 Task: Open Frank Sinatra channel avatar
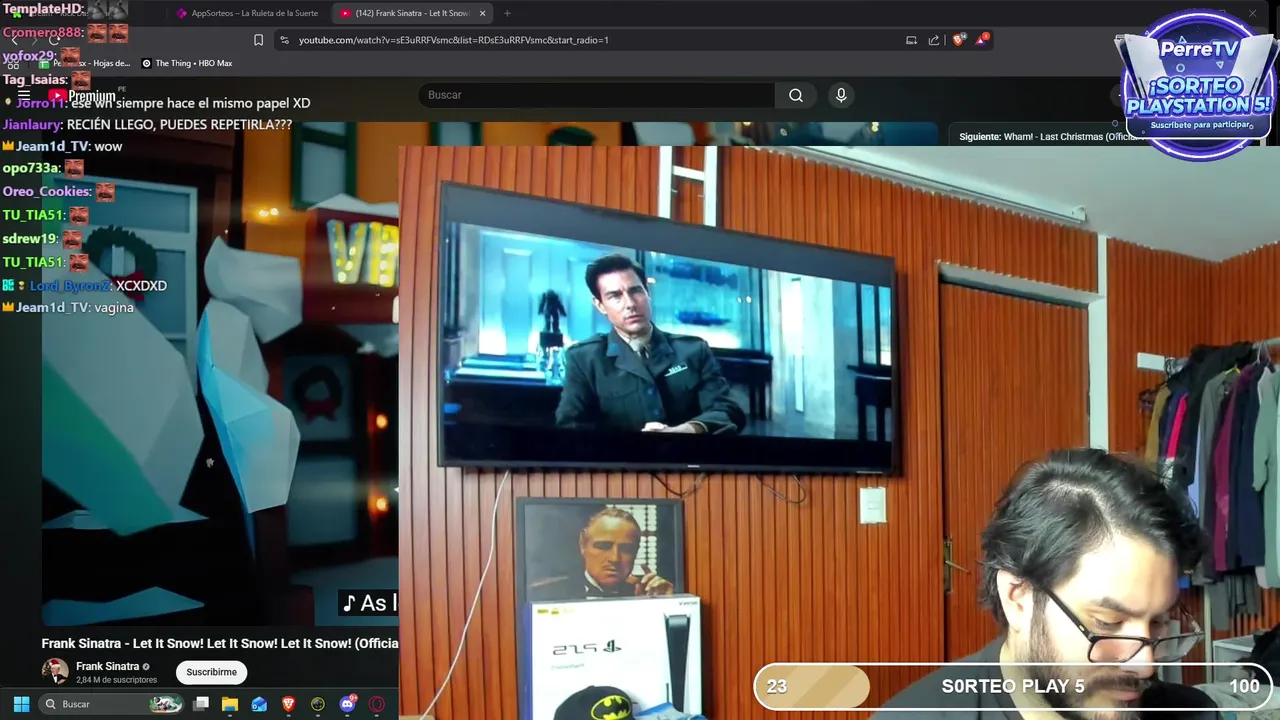tap(55, 672)
